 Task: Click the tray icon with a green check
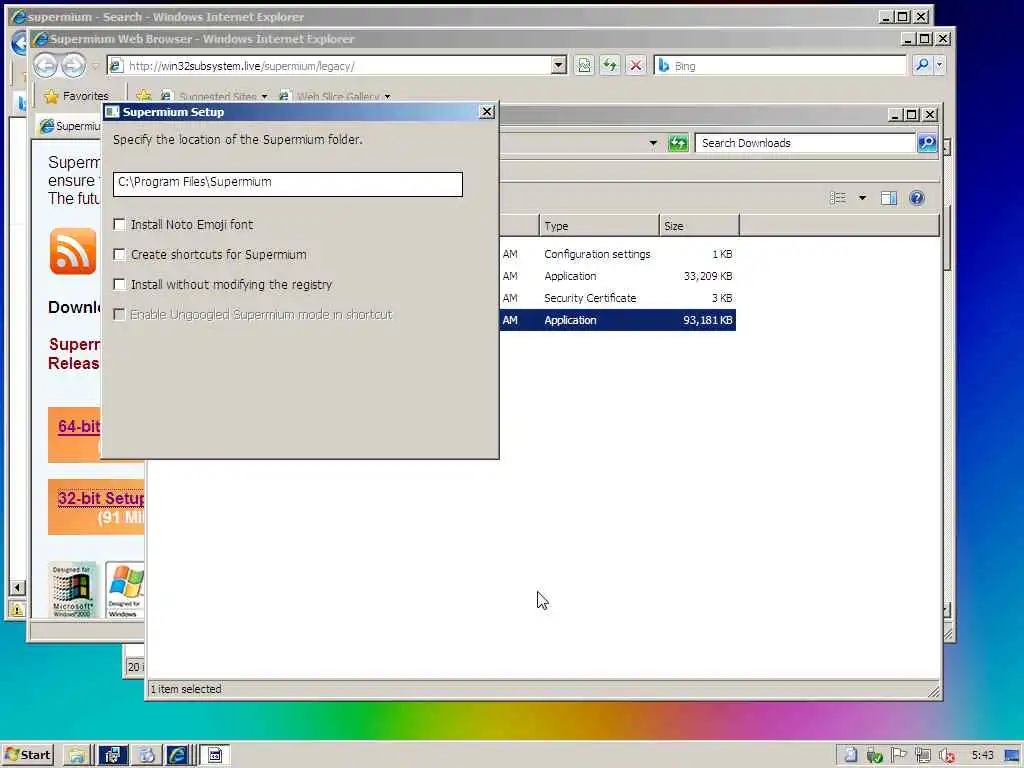[874, 756]
